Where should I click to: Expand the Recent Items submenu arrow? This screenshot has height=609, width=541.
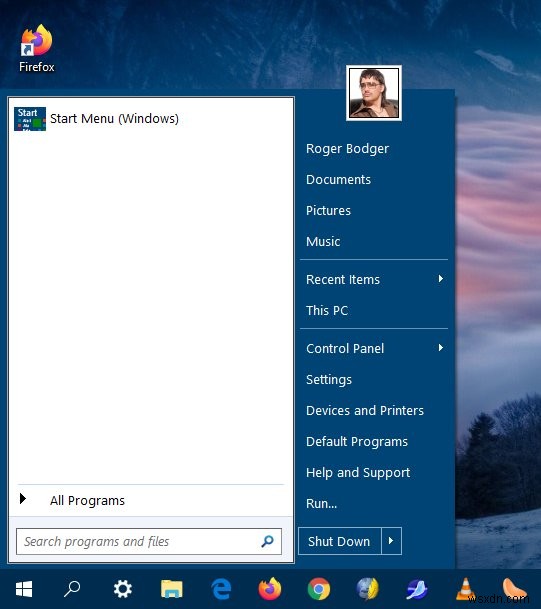440,278
